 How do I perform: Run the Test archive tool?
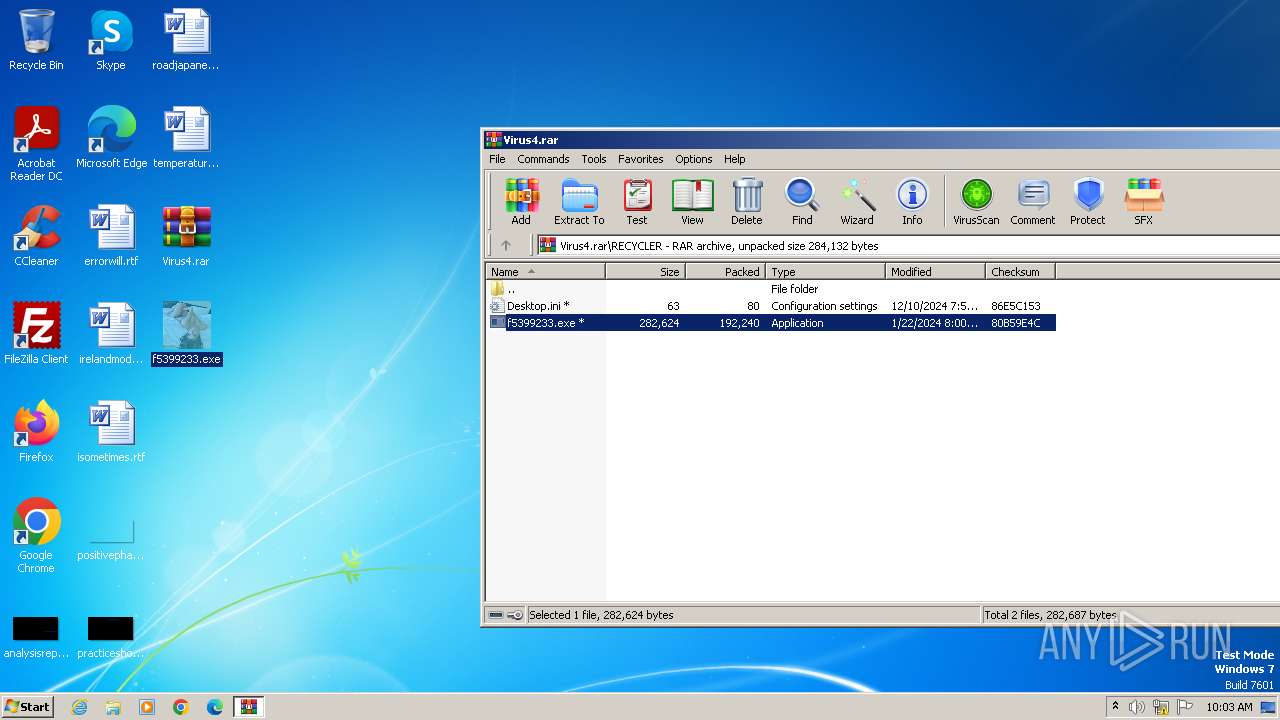pyautogui.click(x=637, y=201)
